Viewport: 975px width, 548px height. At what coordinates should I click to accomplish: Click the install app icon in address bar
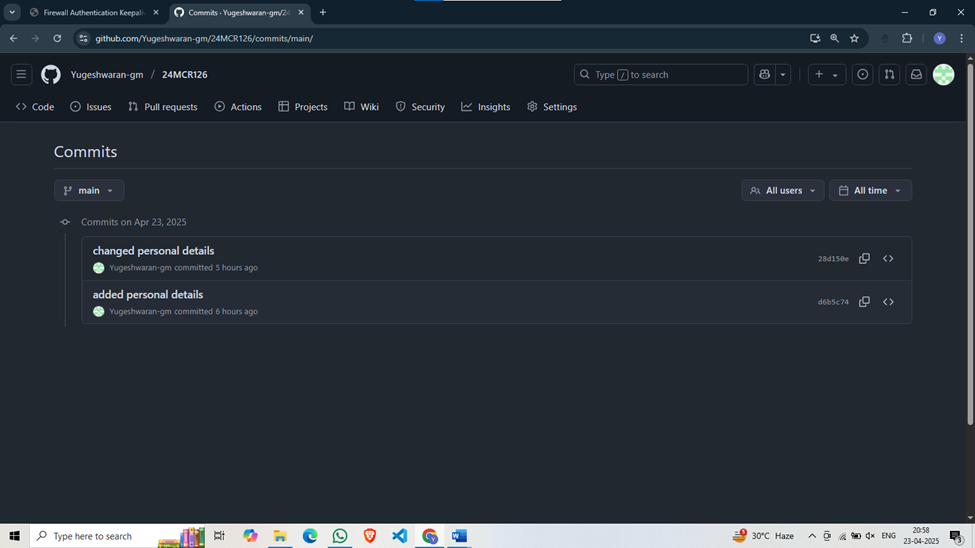point(815,39)
